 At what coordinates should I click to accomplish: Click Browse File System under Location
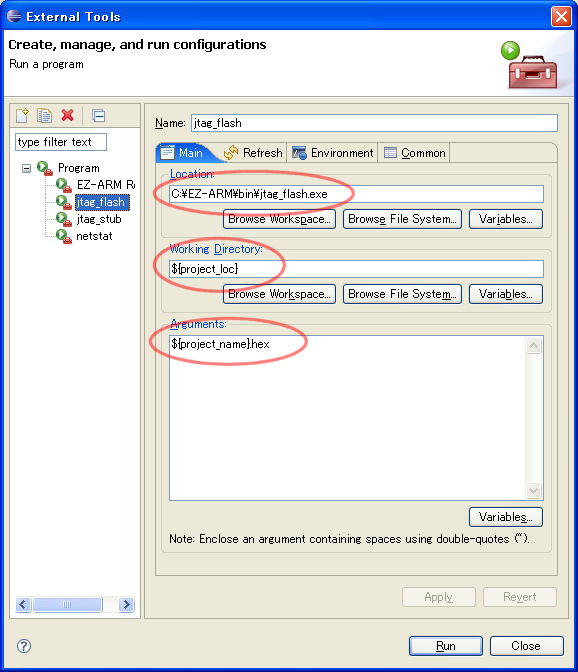tap(402, 219)
